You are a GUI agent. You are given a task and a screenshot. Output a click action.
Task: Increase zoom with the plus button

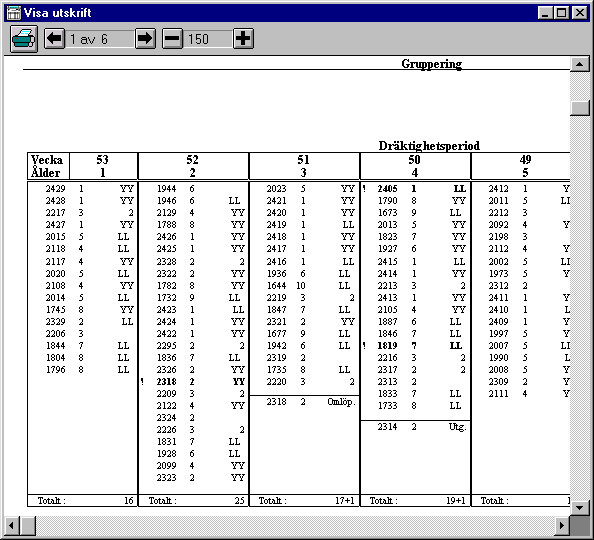243,39
